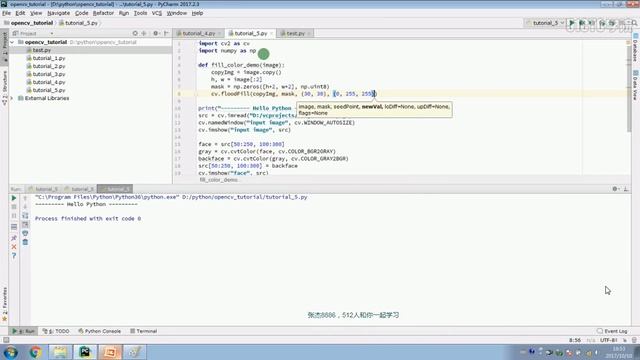
Task: Click opencv_tutorial breadcrumb in navigation bar
Action: click(x=29, y=23)
